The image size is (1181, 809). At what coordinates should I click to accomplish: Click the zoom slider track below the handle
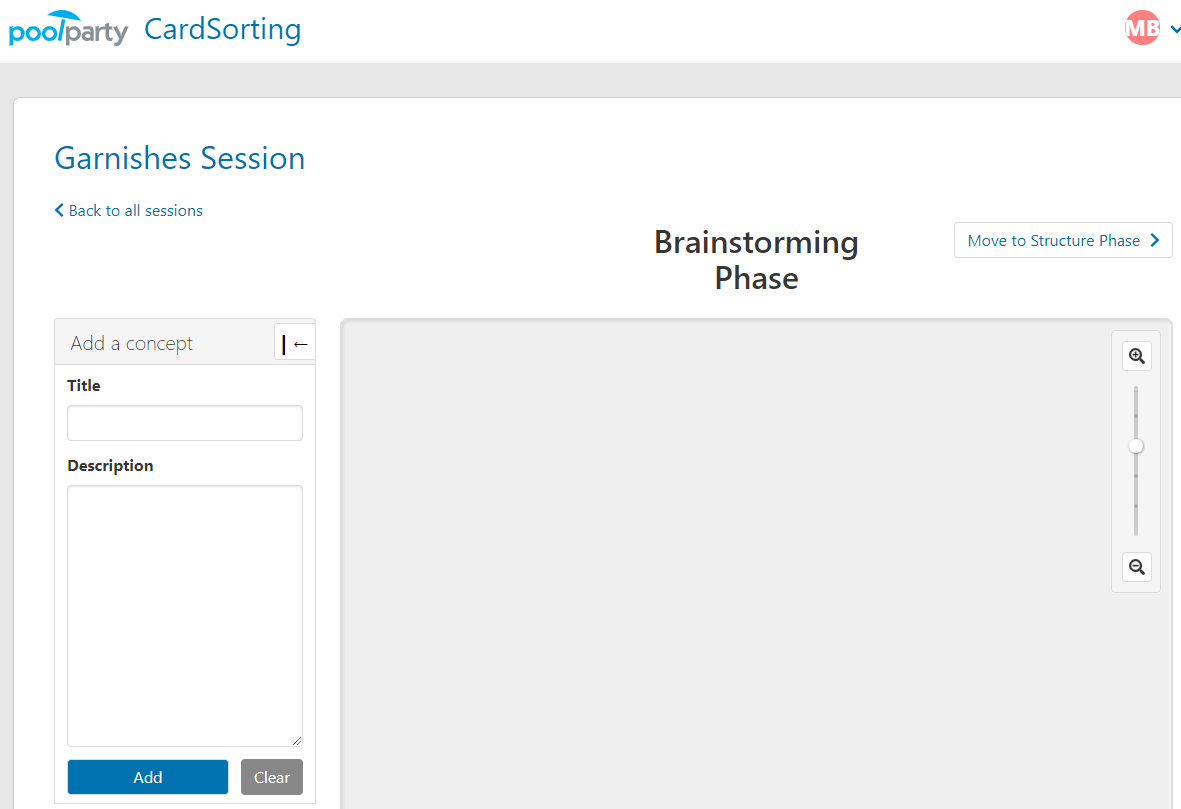tap(1136, 495)
